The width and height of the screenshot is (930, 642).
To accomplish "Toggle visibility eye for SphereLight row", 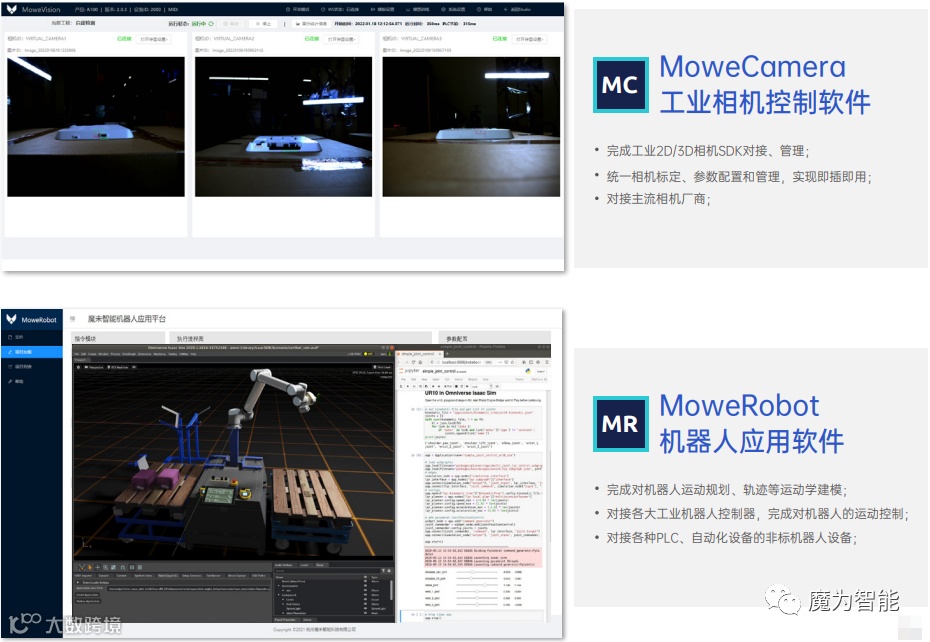I will 365,608.
